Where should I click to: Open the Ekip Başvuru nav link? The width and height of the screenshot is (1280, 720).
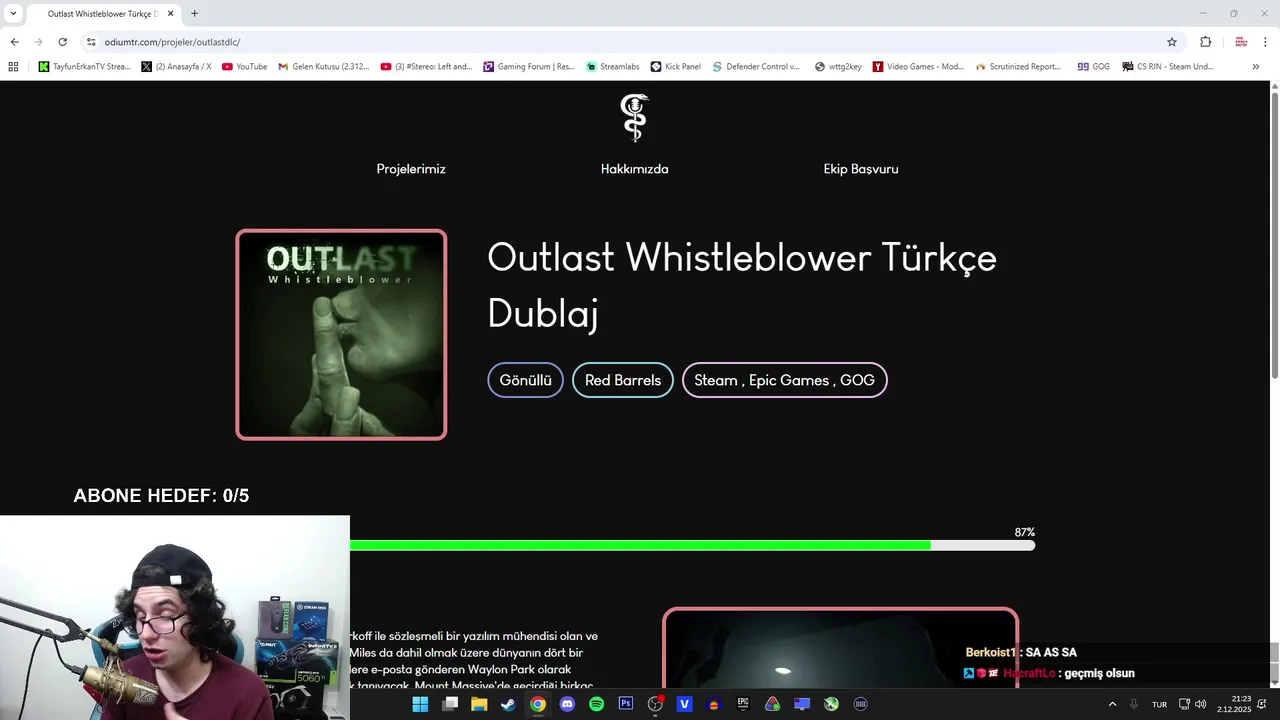point(861,169)
